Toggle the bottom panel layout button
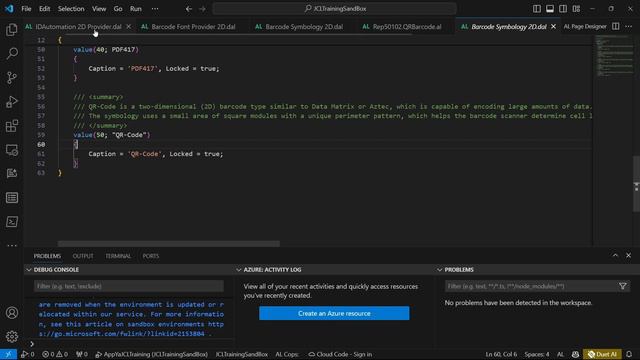This screenshot has height=360, width=640. pyautogui.click(x=550, y=9)
